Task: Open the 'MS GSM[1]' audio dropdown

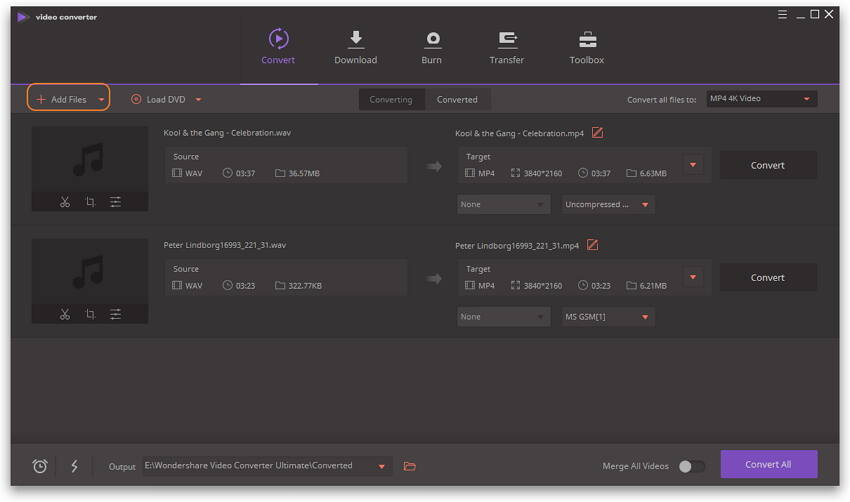Action: pos(608,317)
